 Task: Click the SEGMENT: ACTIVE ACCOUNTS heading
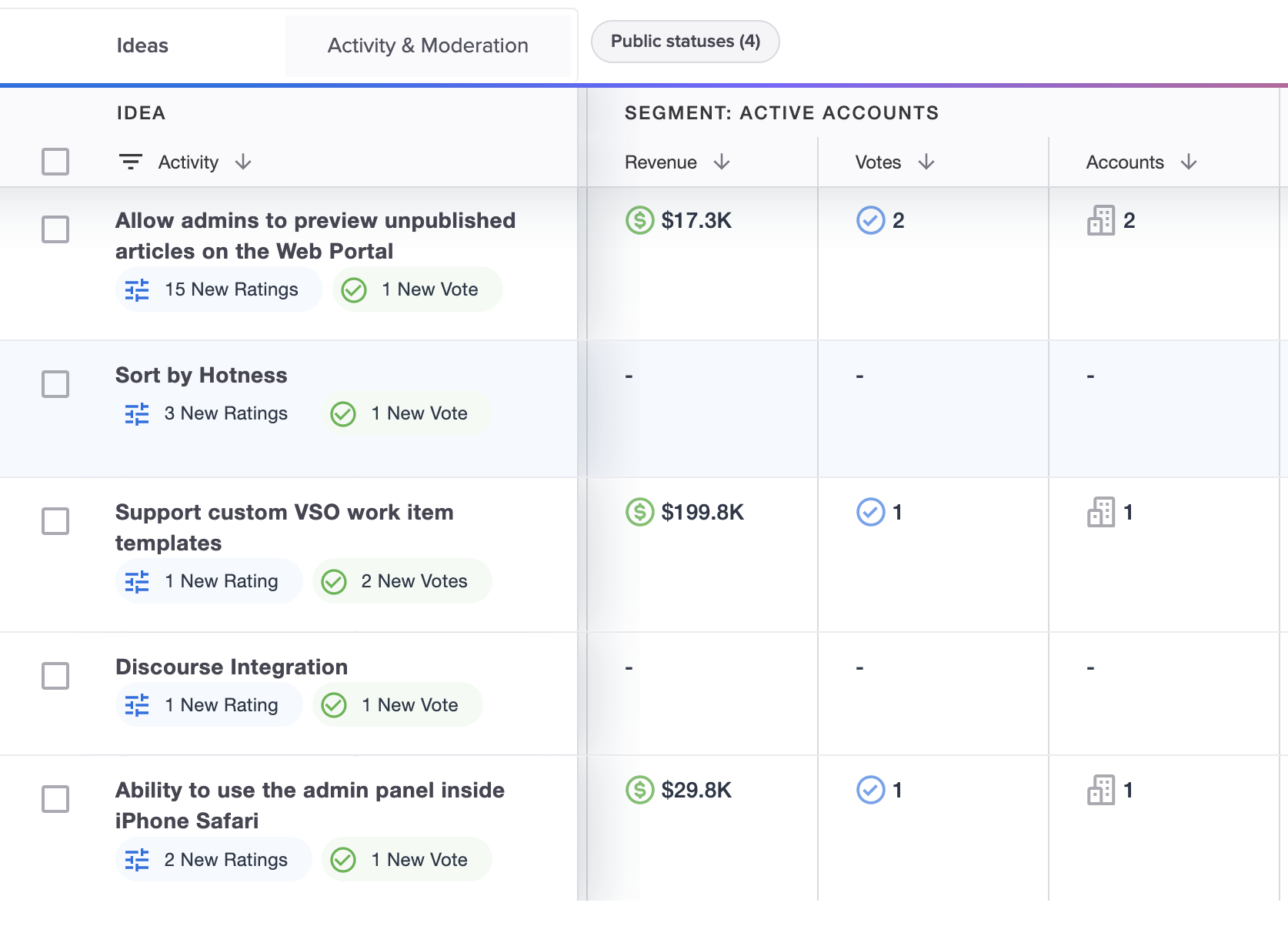pyautogui.click(x=782, y=113)
